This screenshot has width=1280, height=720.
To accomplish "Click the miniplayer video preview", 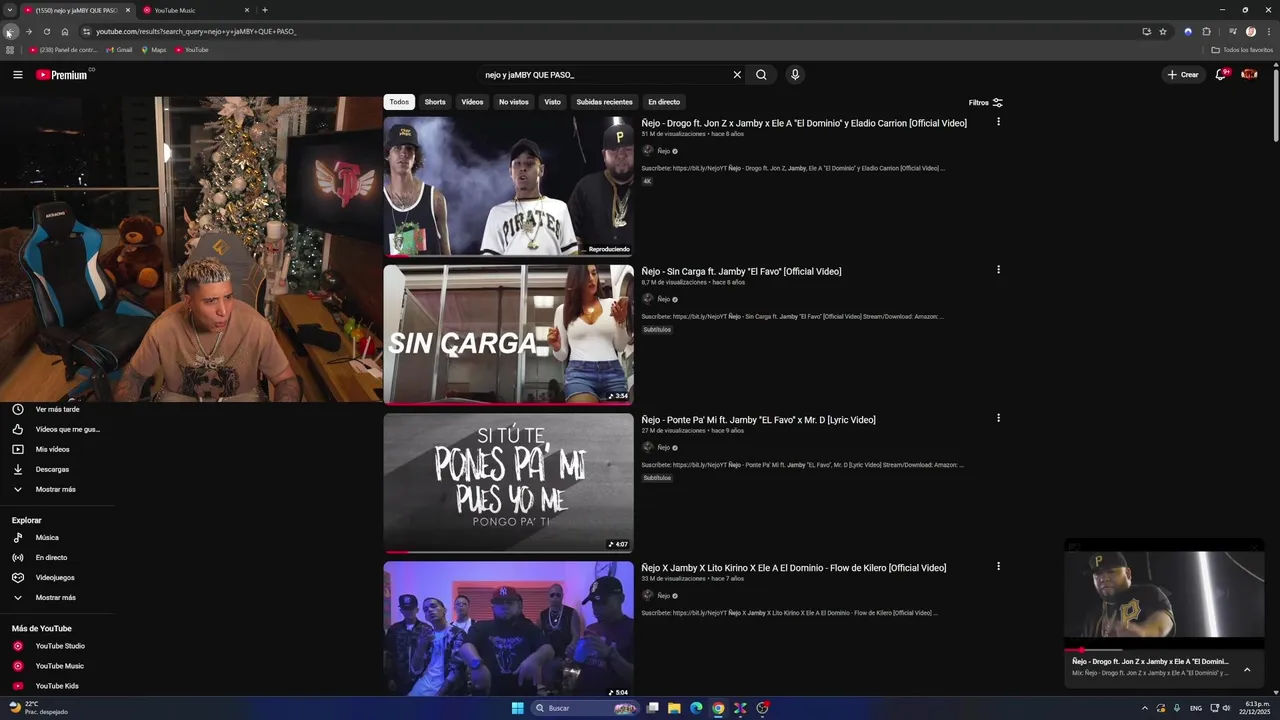I will pyautogui.click(x=1164, y=594).
